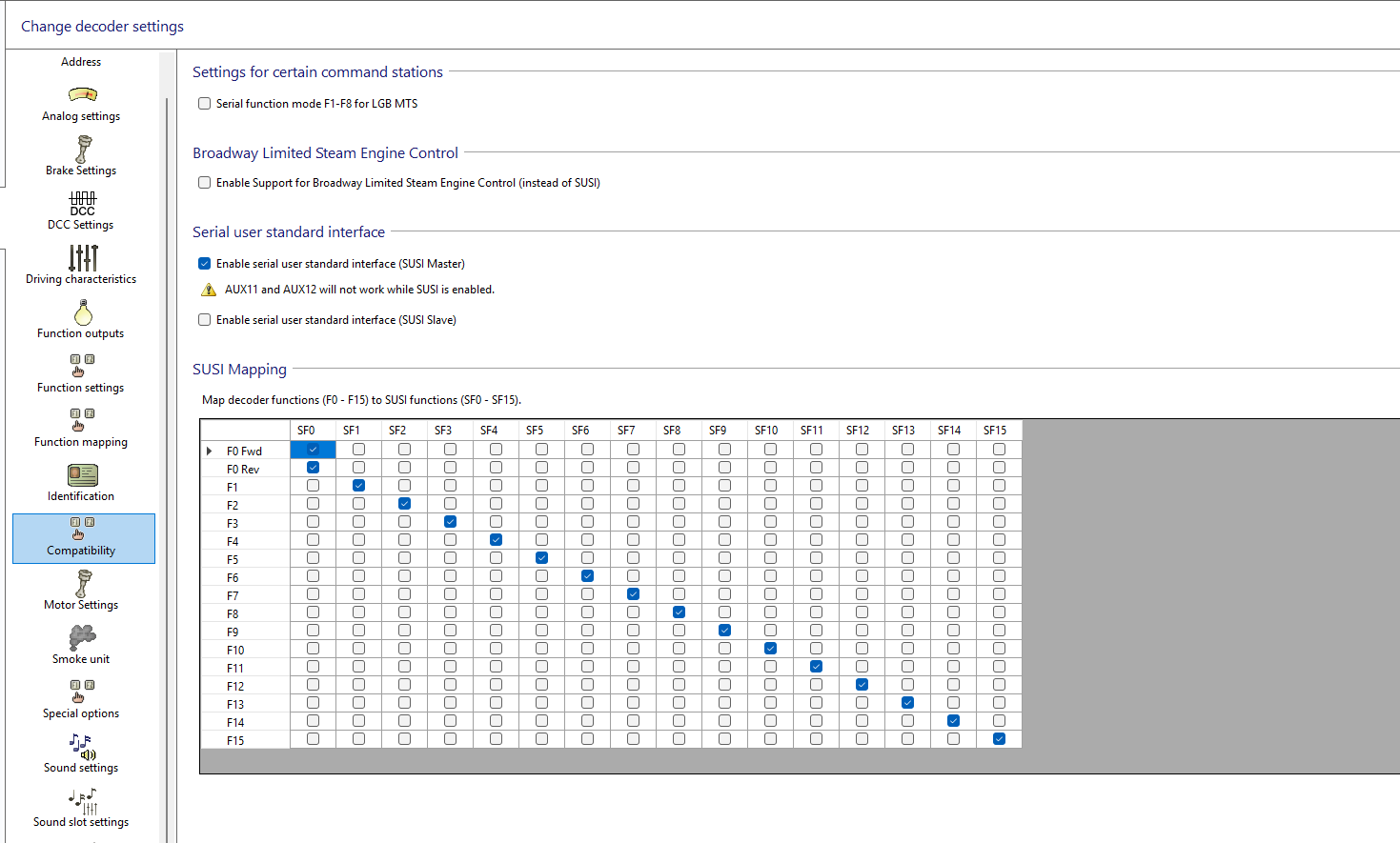Click row arrow beside F0 Fwd
Image resolution: width=1400 pixels, height=843 pixels.
coord(210,451)
